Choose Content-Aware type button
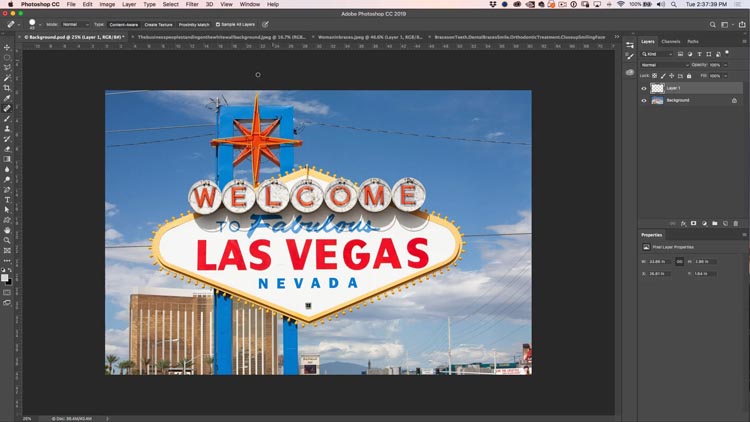The height and width of the screenshot is (422, 750). click(123, 24)
